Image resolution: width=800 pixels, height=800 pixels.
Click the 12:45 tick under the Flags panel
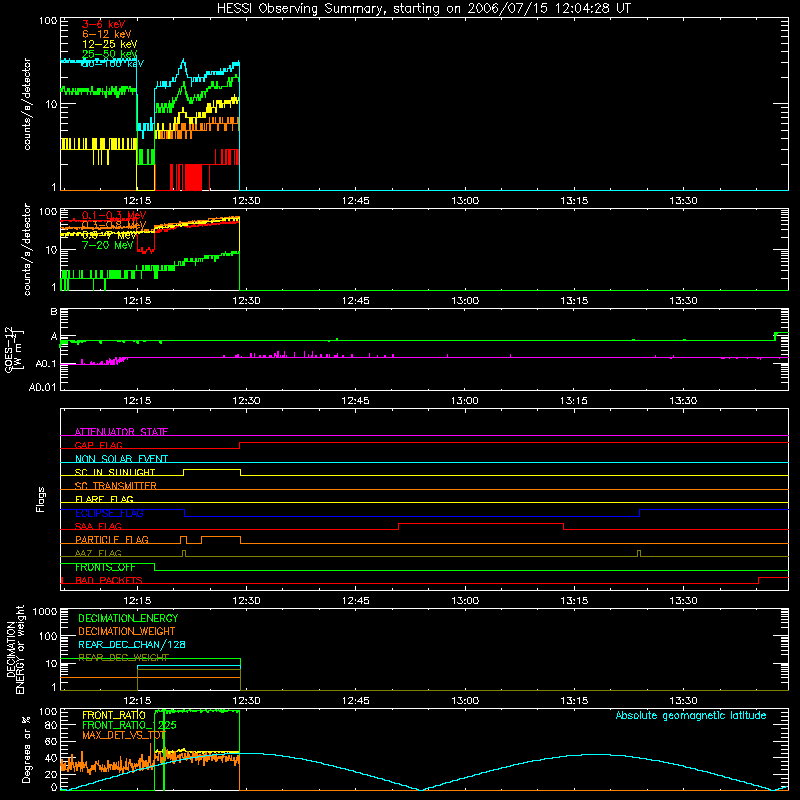356,601
